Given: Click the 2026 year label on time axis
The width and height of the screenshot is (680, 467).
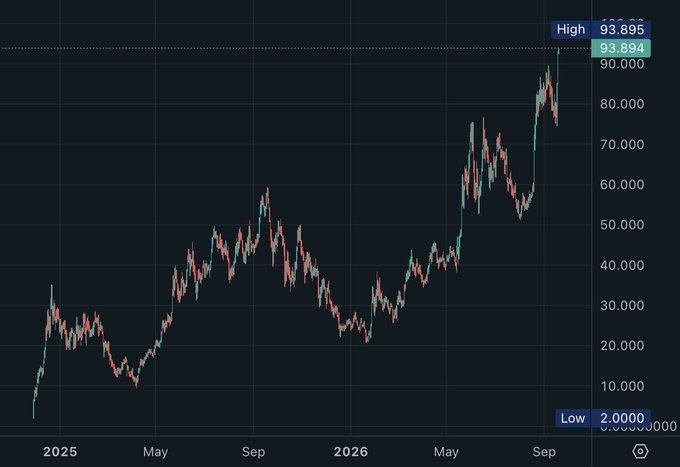Looking at the screenshot, I should (x=351, y=452).
